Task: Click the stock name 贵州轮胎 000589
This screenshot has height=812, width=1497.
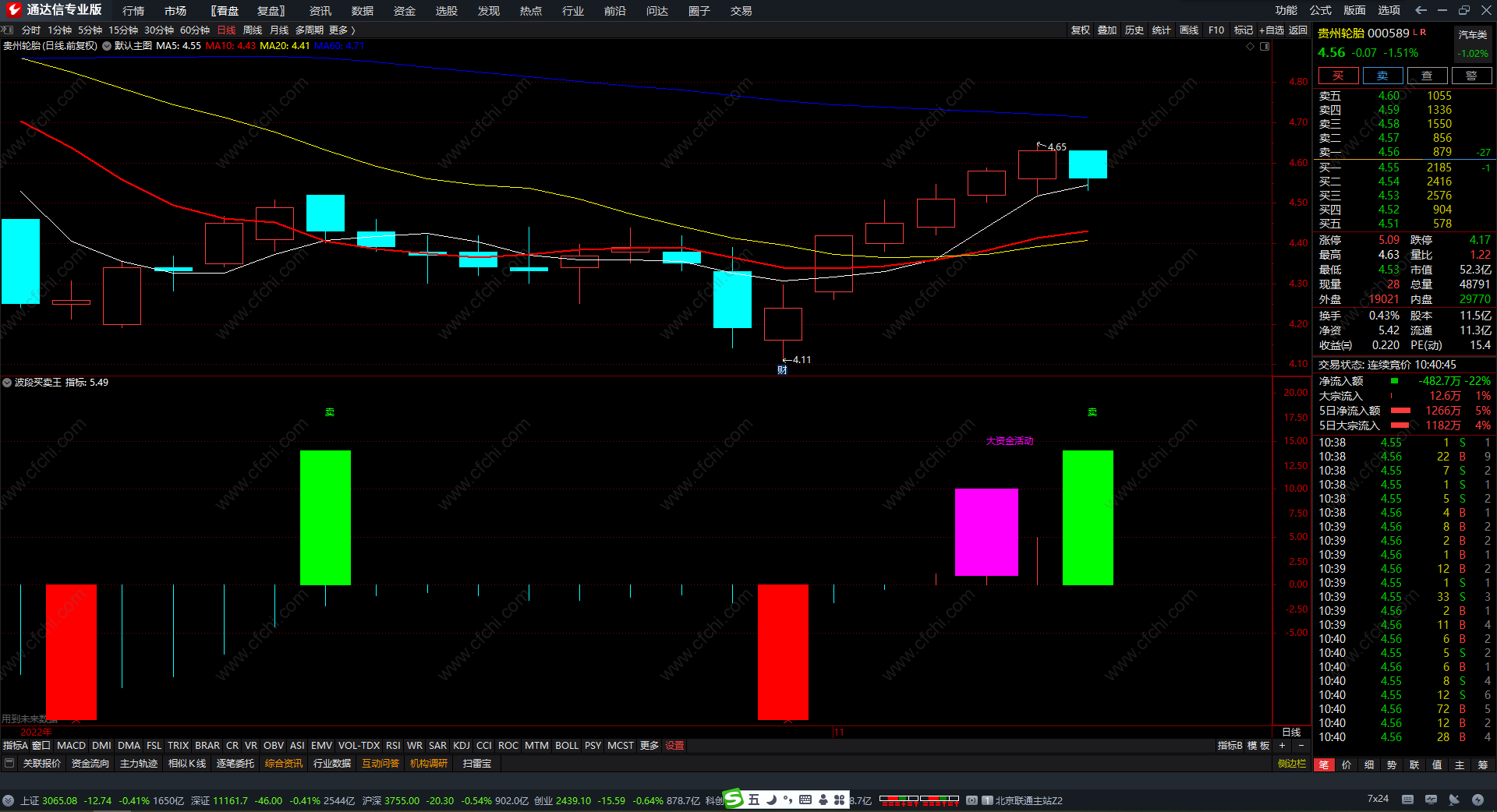Action: [1364, 33]
